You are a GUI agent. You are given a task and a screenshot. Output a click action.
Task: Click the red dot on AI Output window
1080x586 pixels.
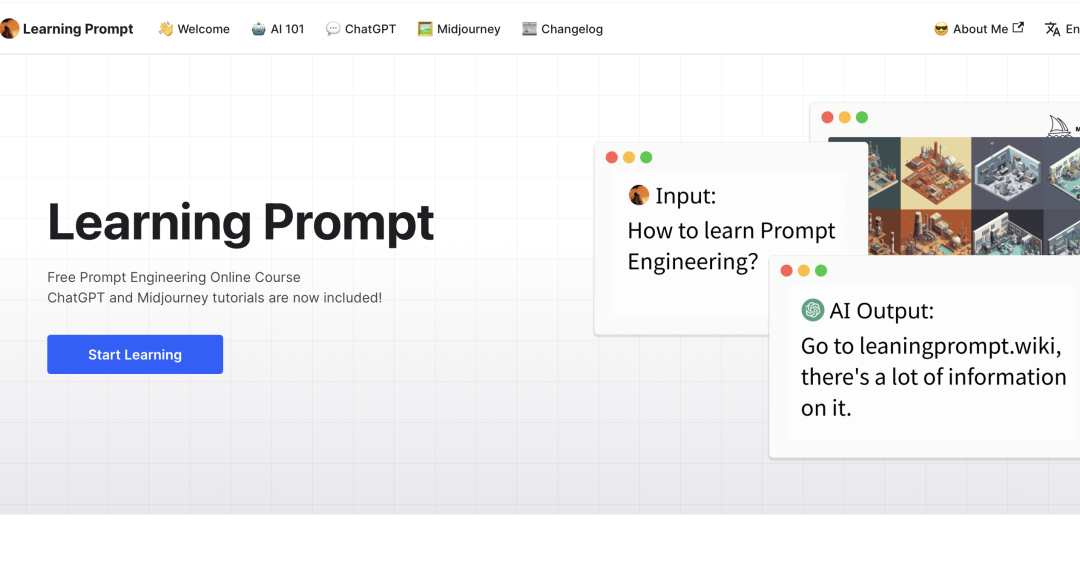(787, 271)
